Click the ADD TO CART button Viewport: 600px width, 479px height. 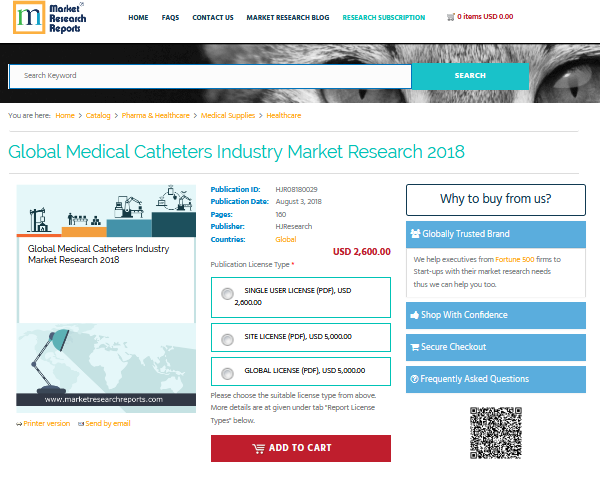(x=301, y=448)
